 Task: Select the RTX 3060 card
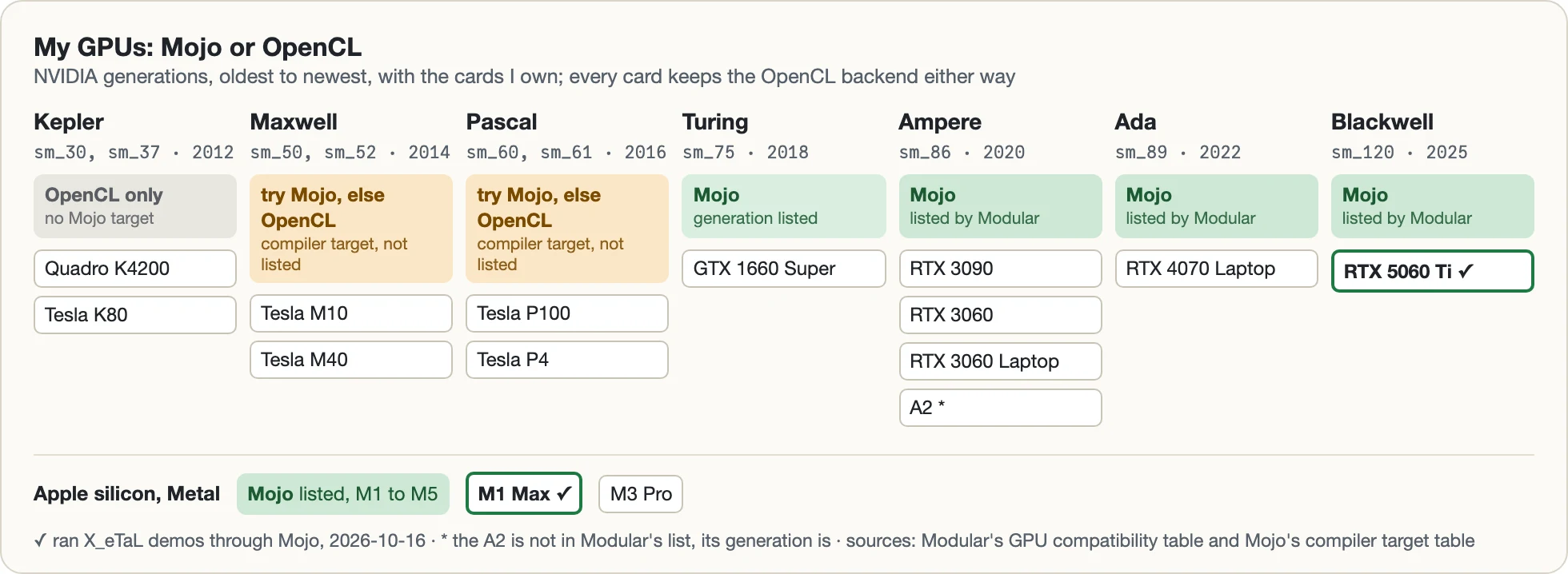1000,315
